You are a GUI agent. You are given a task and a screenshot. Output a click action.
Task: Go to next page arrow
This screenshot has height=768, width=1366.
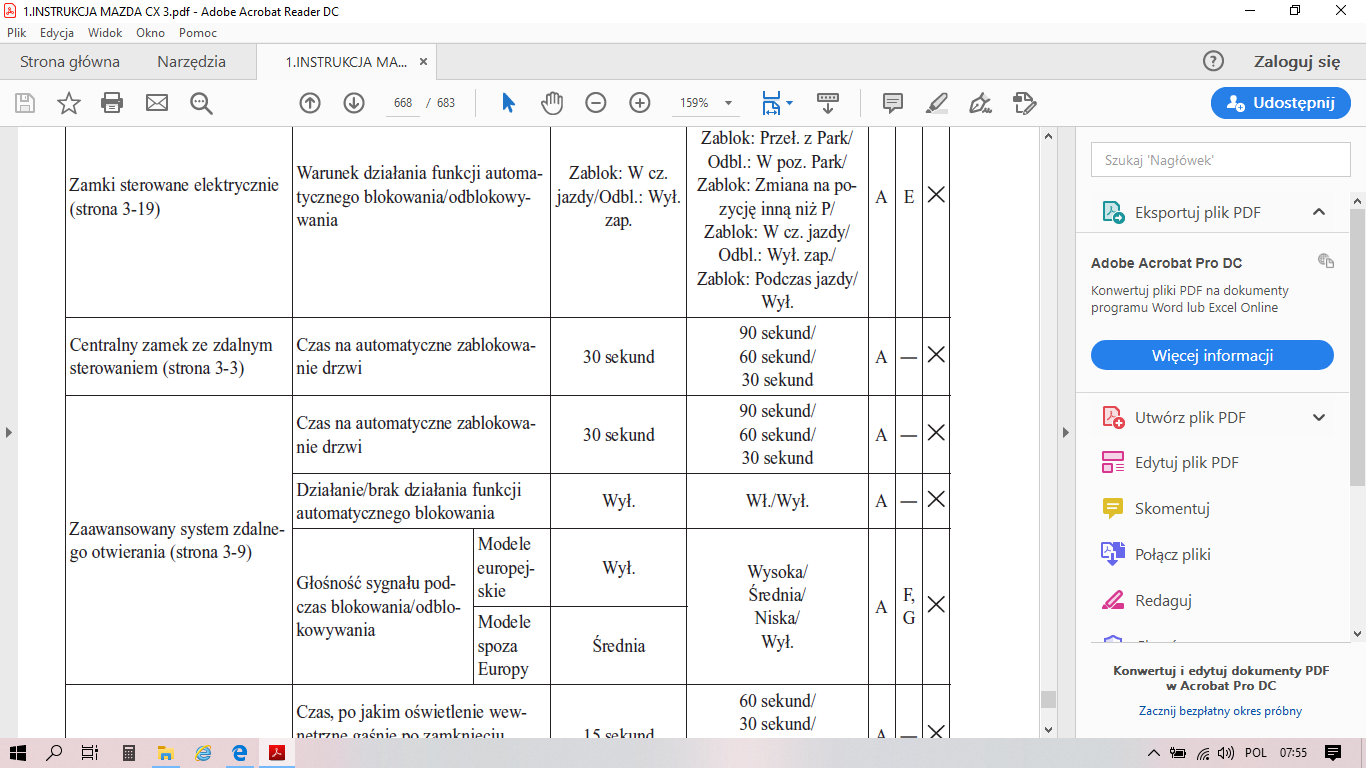(x=354, y=103)
